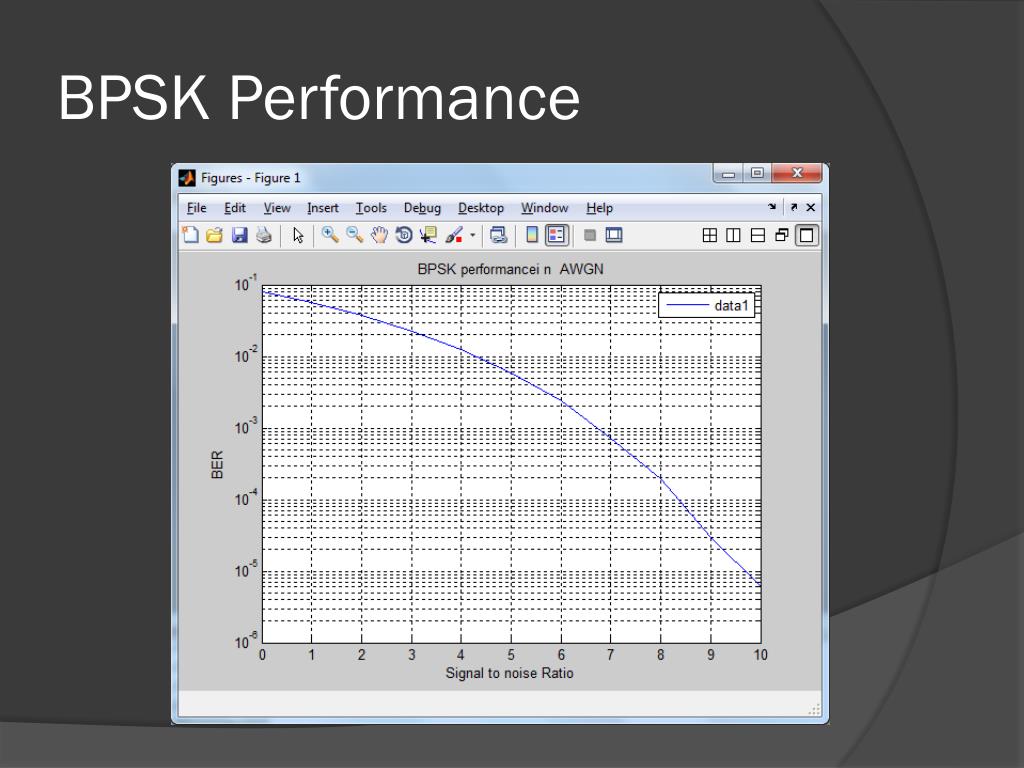The image size is (1024, 768).
Task: Enable the Rotate 3D tool
Action: [404, 234]
